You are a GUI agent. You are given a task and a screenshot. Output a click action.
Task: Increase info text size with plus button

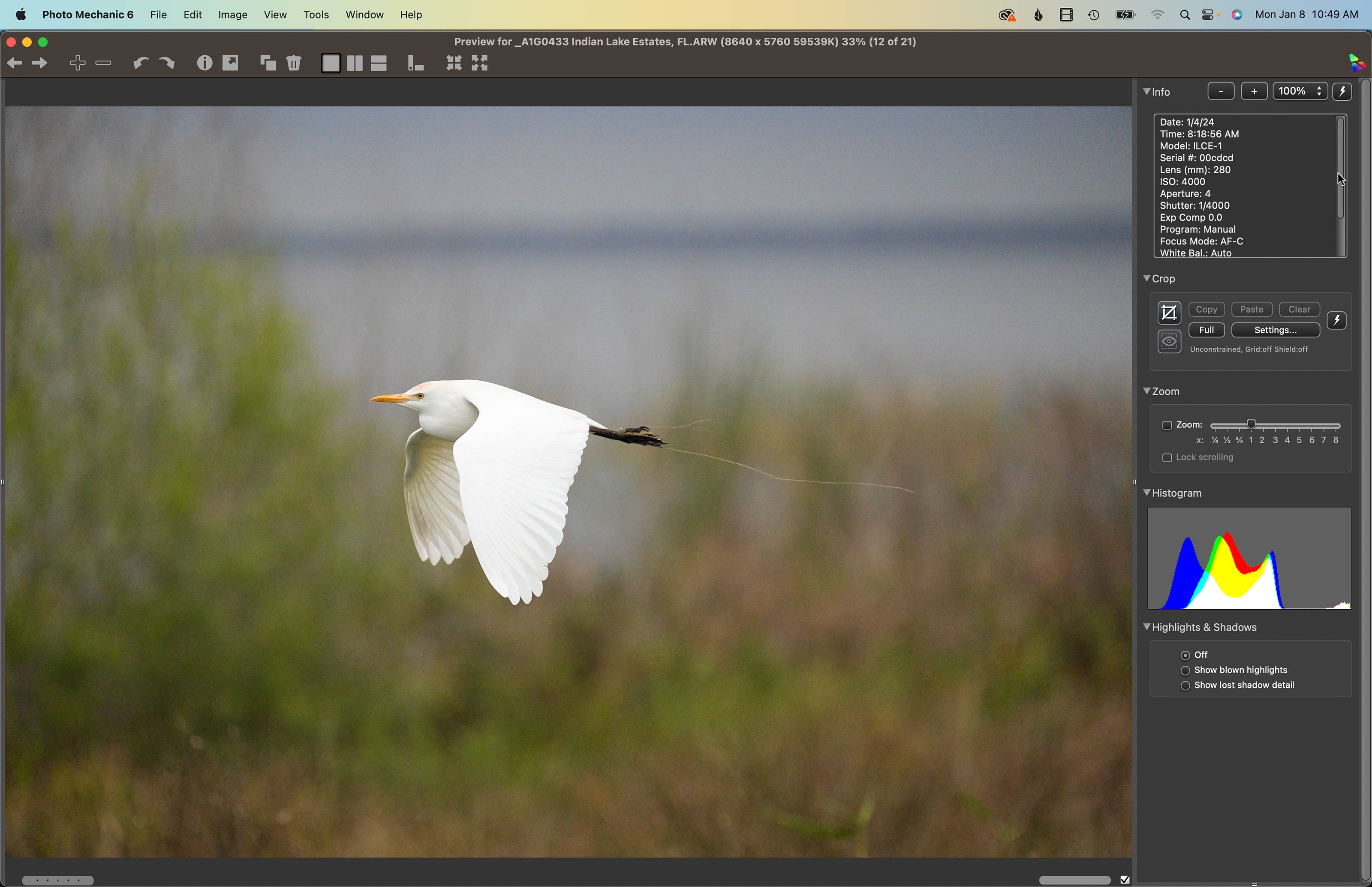pos(1254,92)
